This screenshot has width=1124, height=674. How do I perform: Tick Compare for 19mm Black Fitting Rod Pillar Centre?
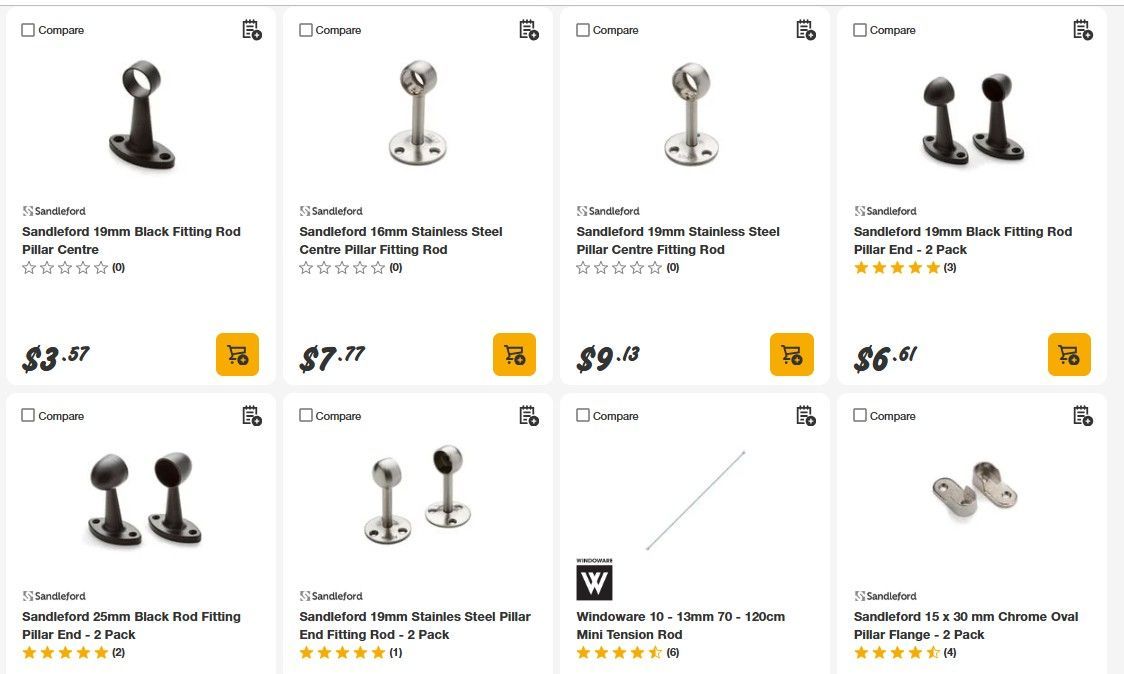click(28, 30)
